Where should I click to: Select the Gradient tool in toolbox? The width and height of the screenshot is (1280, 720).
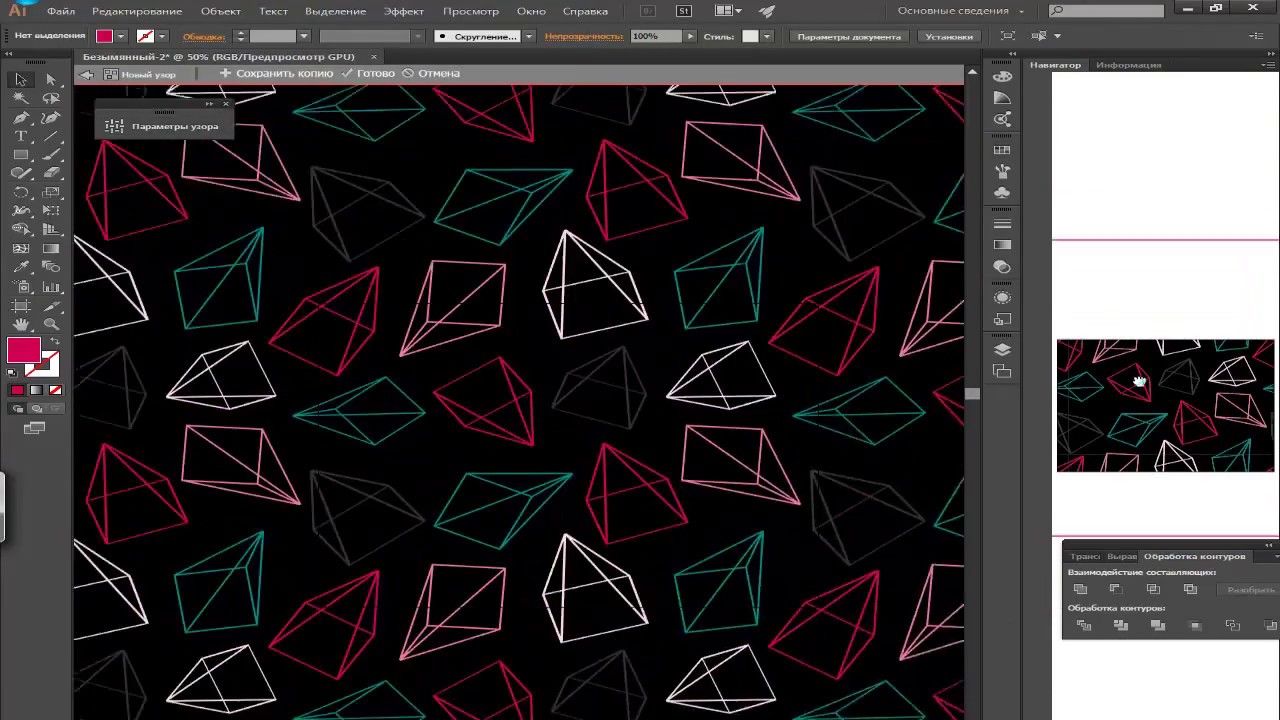[51, 248]
